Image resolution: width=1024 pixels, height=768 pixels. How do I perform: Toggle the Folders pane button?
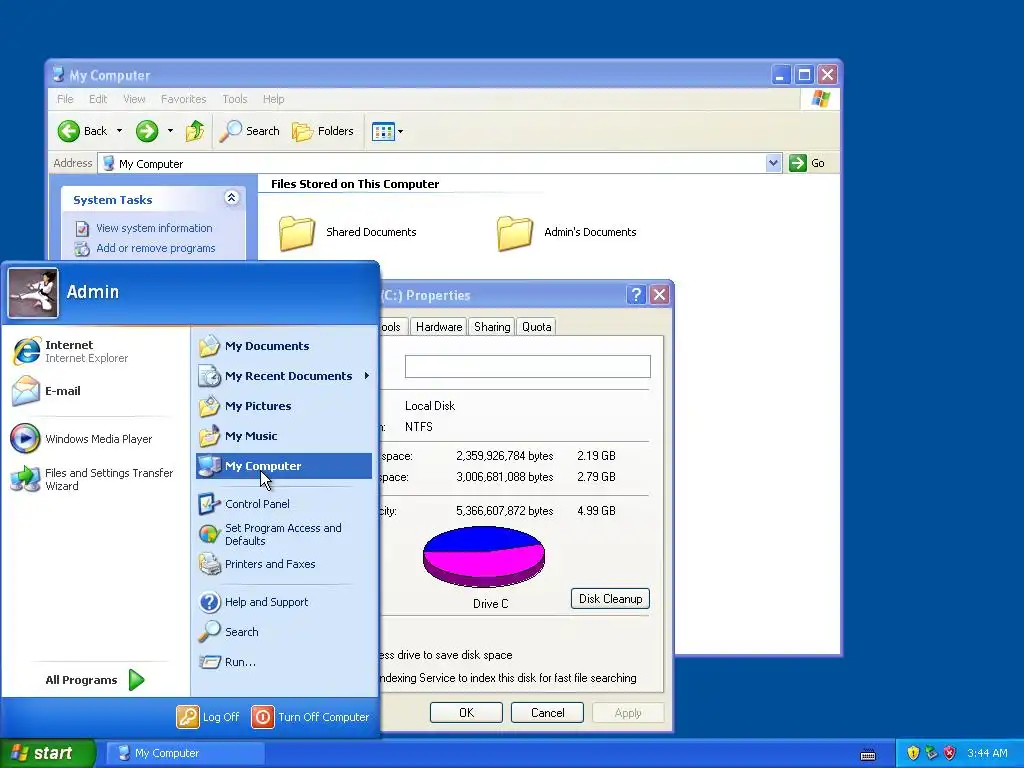323,131
